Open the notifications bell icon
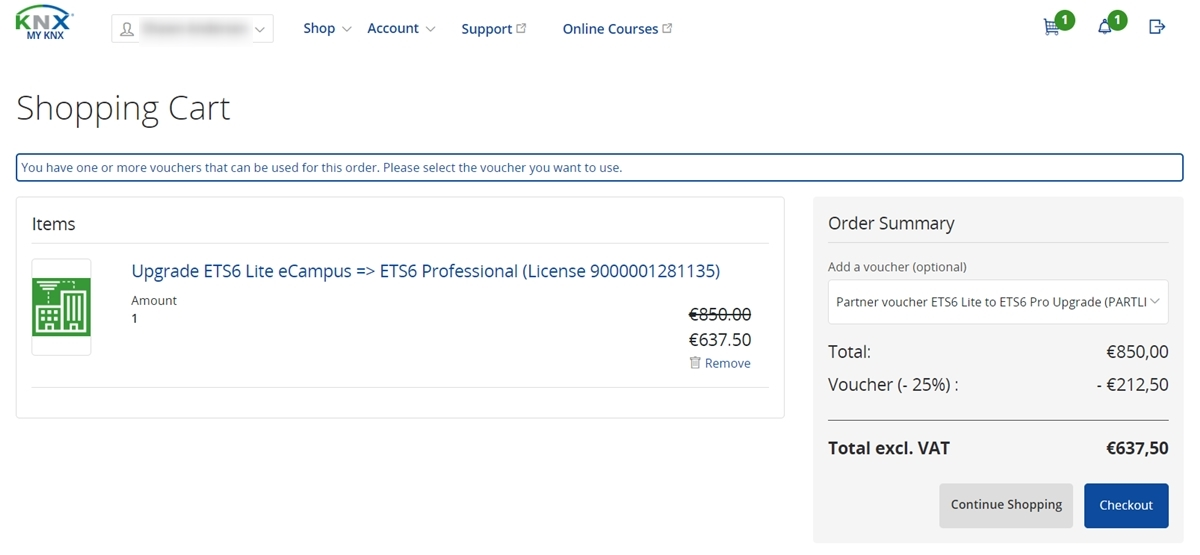The image size is (1200, 555). (1105, 28)
